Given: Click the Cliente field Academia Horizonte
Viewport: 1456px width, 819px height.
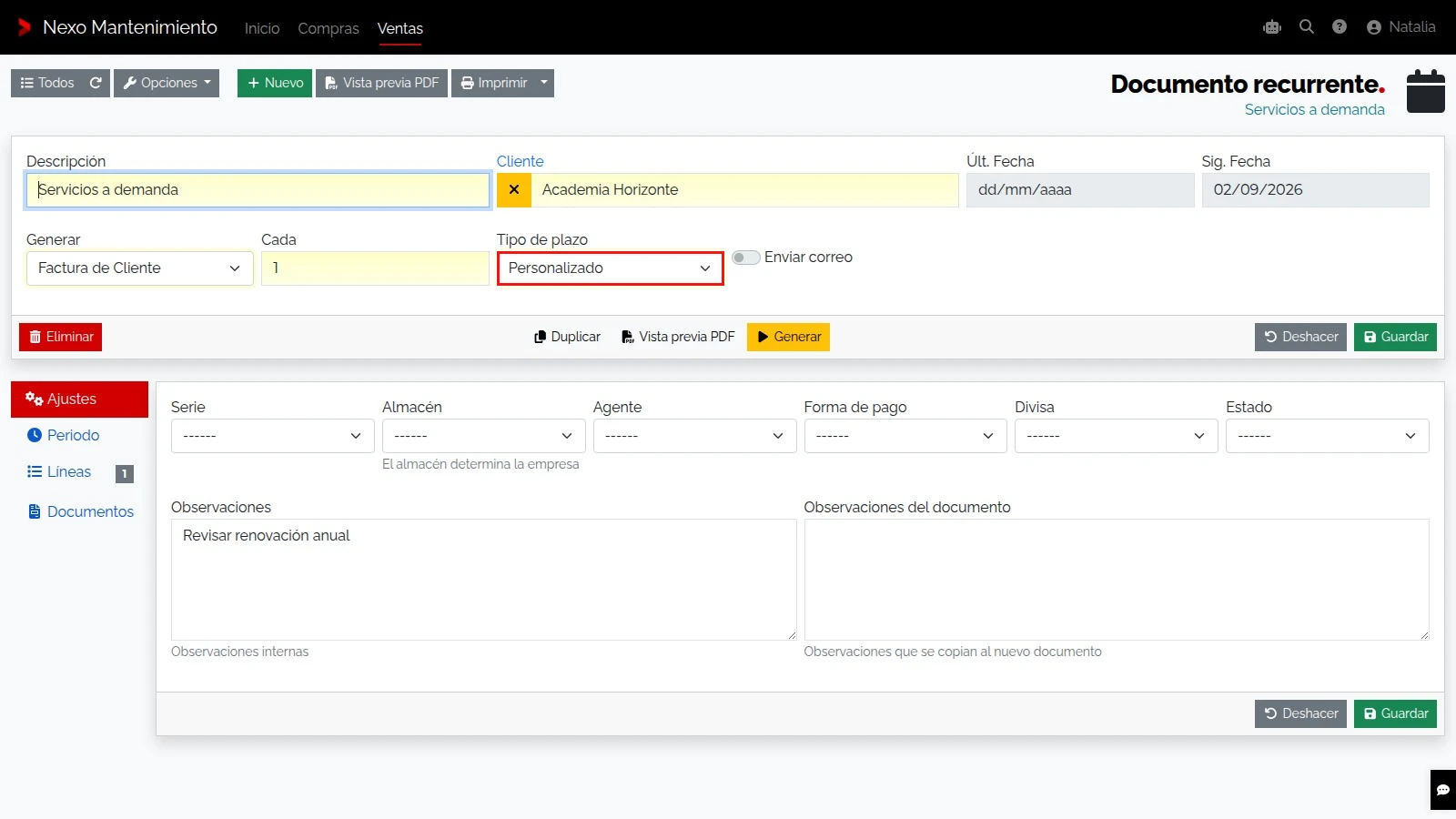Looking at the screenshot, I should coord(744,190).
